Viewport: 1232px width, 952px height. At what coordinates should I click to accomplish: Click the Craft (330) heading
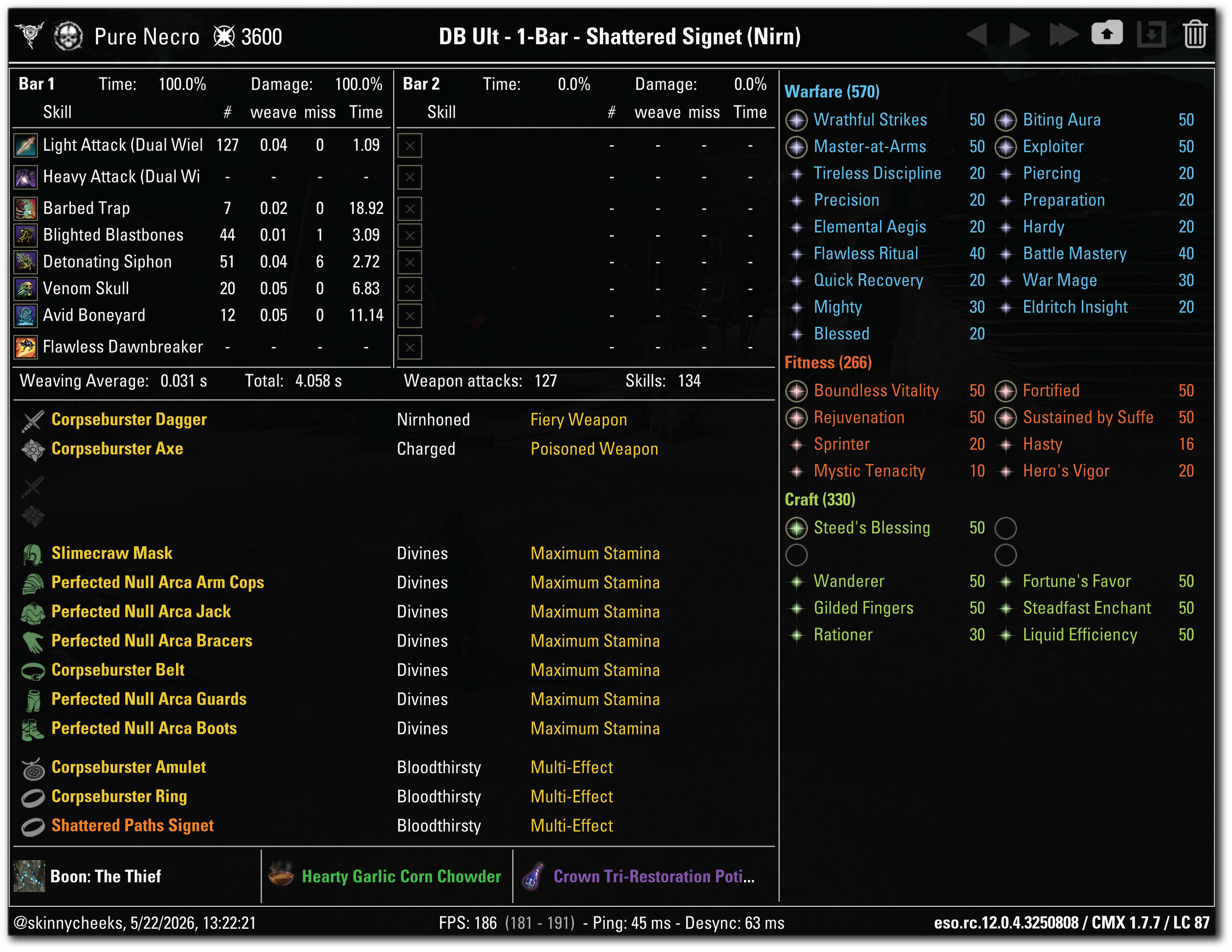point(820,499)
